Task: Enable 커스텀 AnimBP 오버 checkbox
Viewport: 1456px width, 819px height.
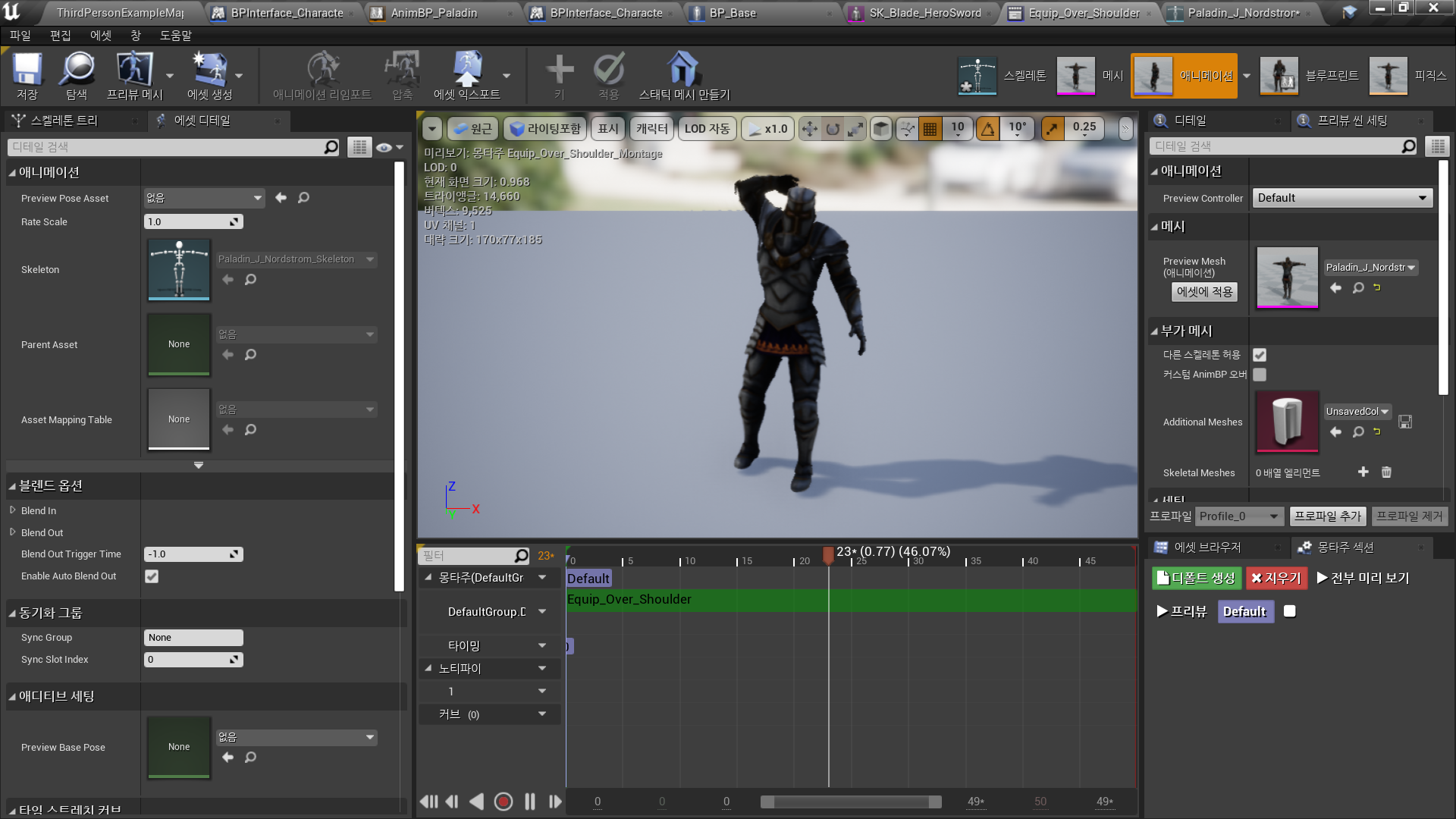Action: [1259, 375]
